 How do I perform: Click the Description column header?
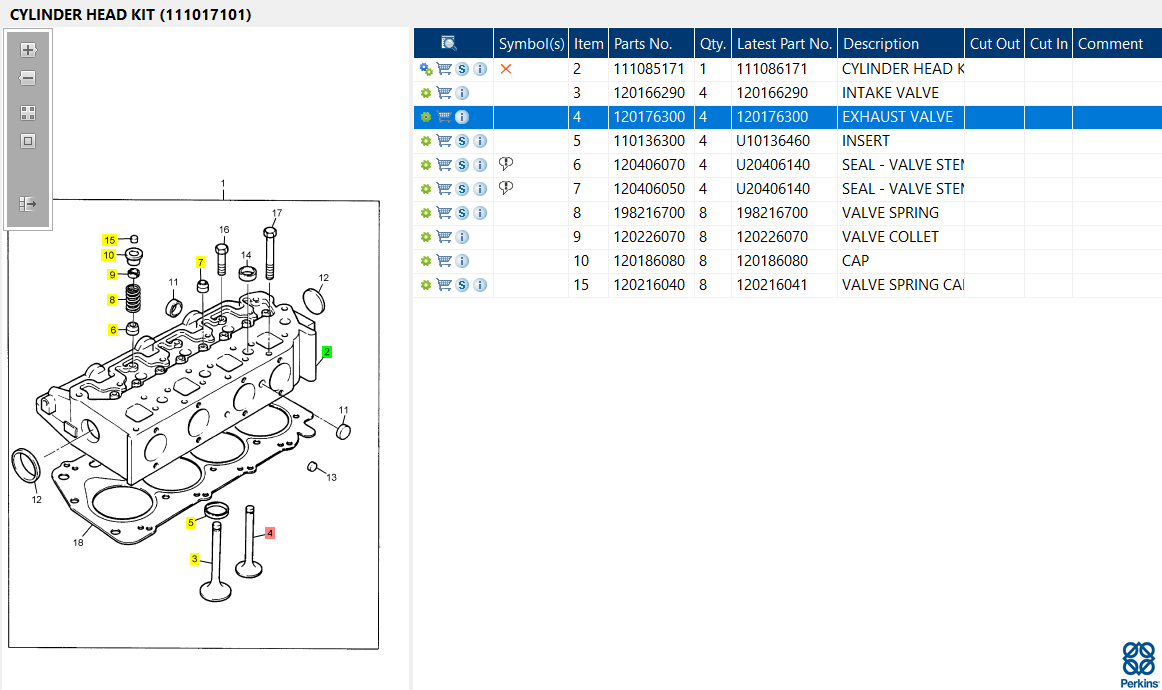881,44
